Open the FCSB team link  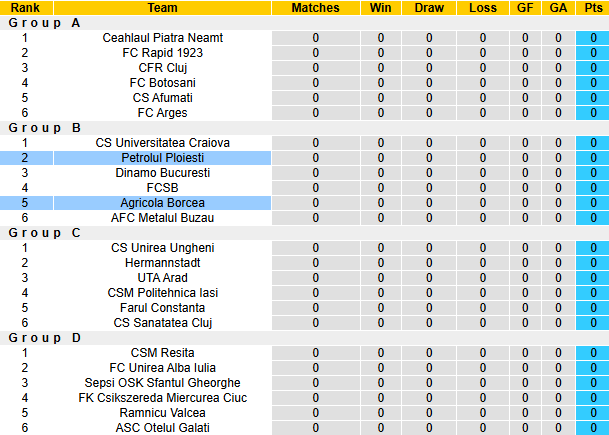tap(163, 188)
